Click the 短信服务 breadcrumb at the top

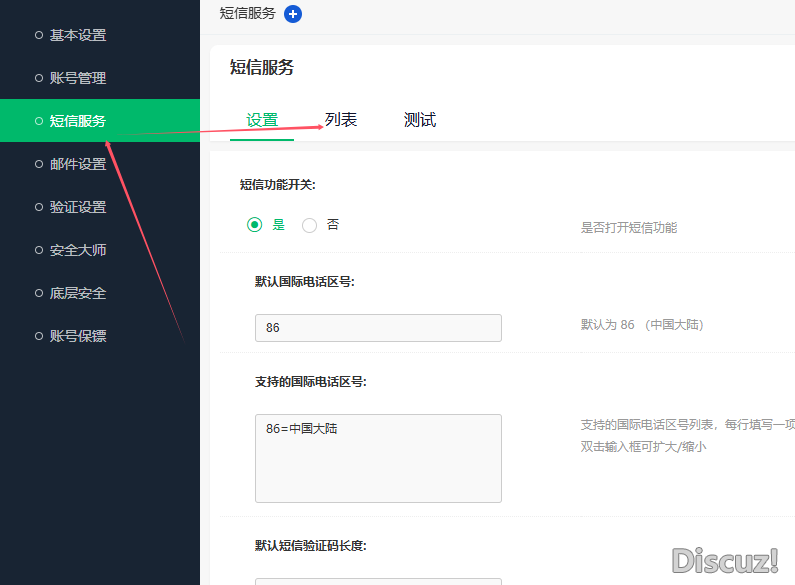coord(248,13)
